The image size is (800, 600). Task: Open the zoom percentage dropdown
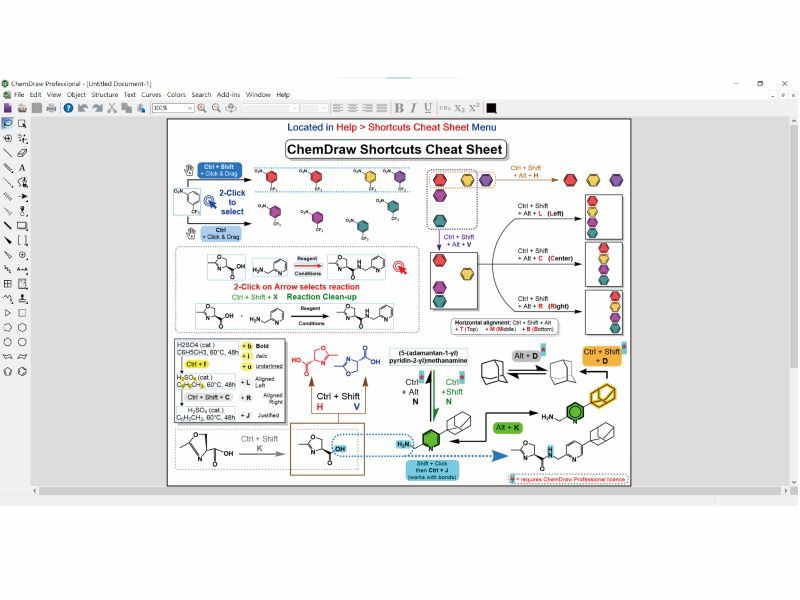tap(190, 108)
